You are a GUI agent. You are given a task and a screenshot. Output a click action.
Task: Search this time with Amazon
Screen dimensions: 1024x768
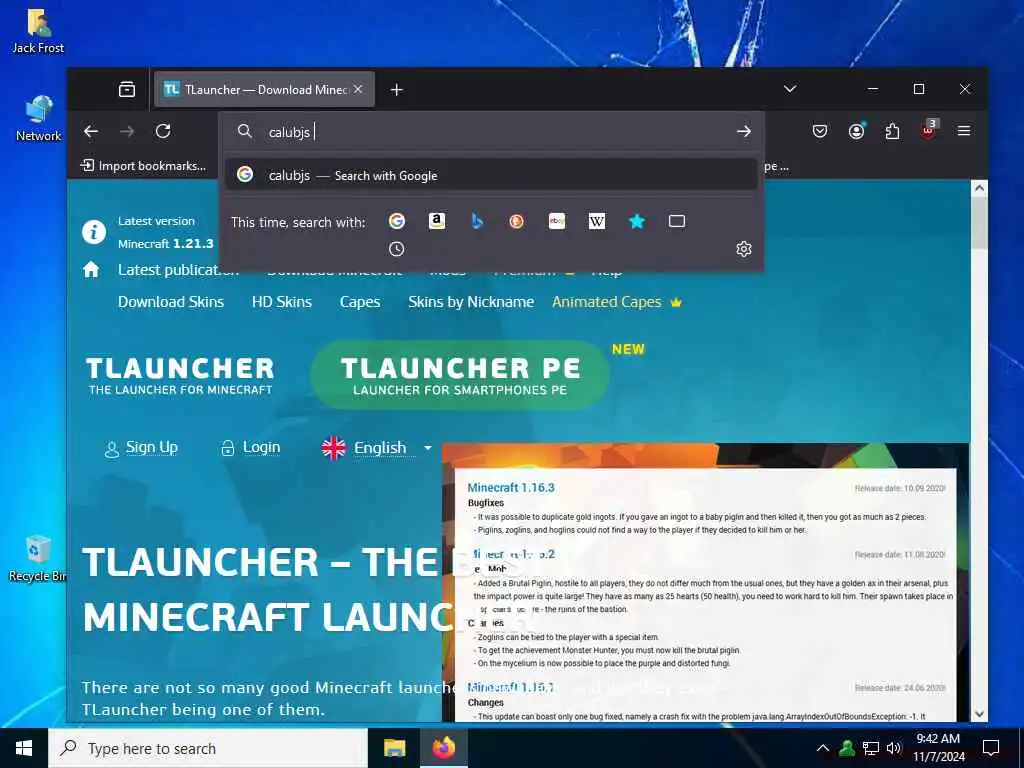[436, 221]
